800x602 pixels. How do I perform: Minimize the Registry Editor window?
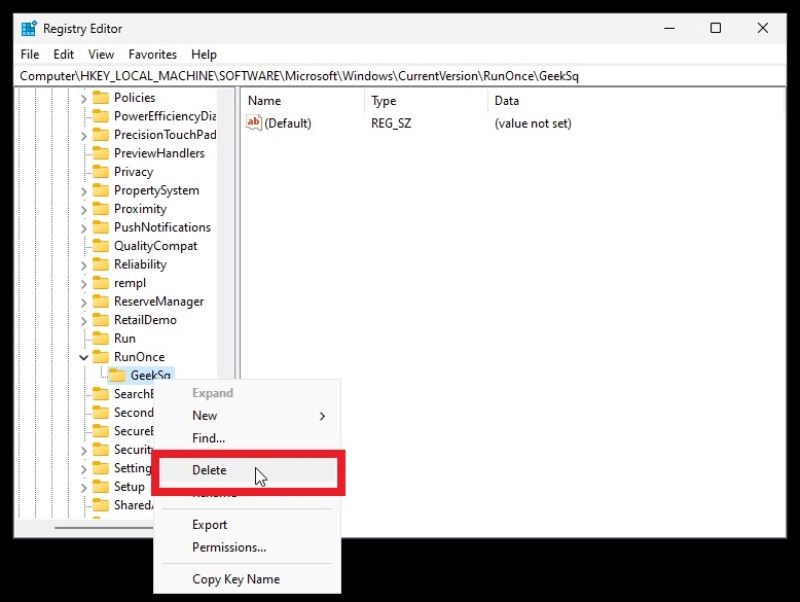669,29
